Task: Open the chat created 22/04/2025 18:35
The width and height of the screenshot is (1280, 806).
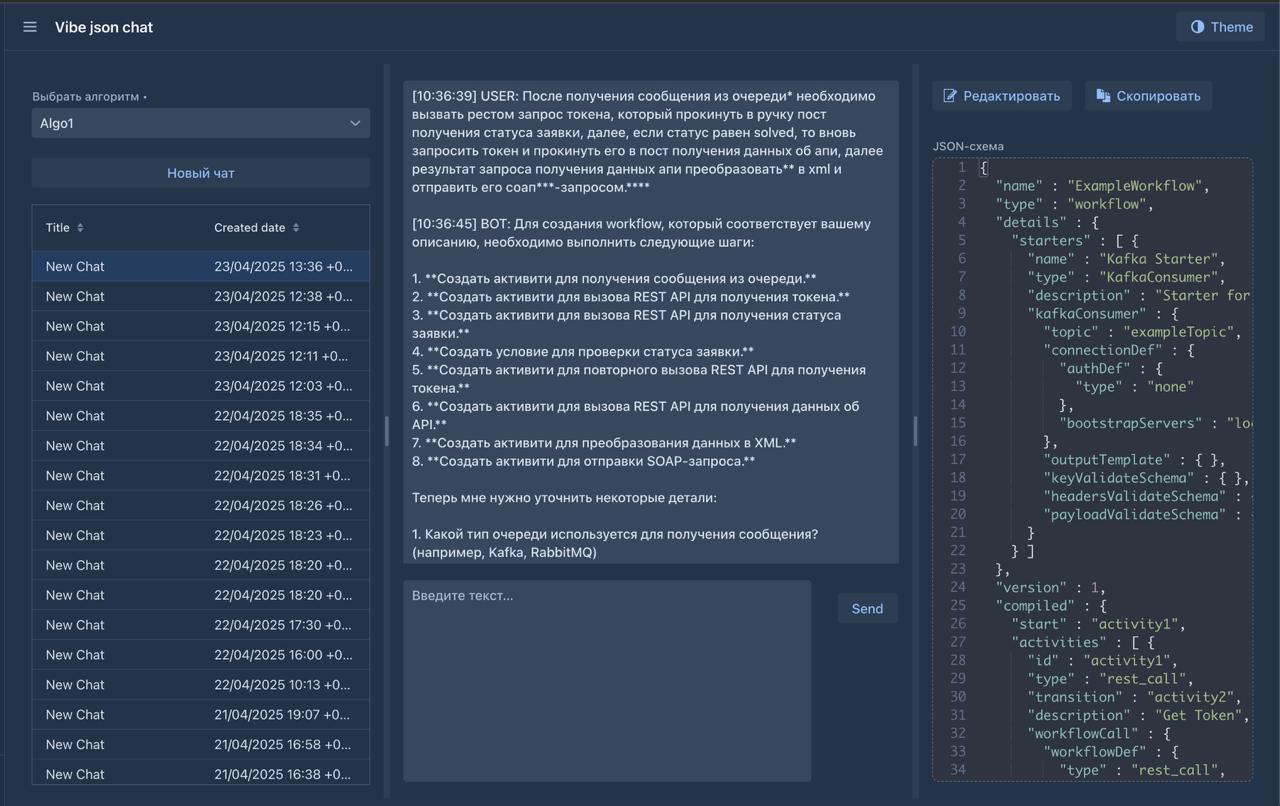Action: point(201,416)
